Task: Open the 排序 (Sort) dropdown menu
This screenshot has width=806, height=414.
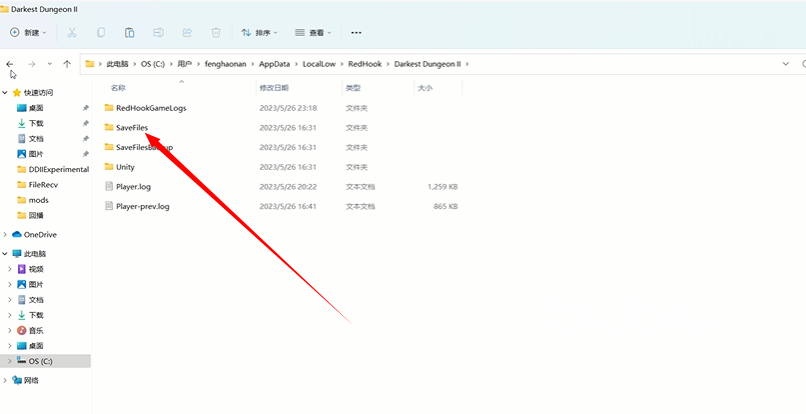Action: 258,33
